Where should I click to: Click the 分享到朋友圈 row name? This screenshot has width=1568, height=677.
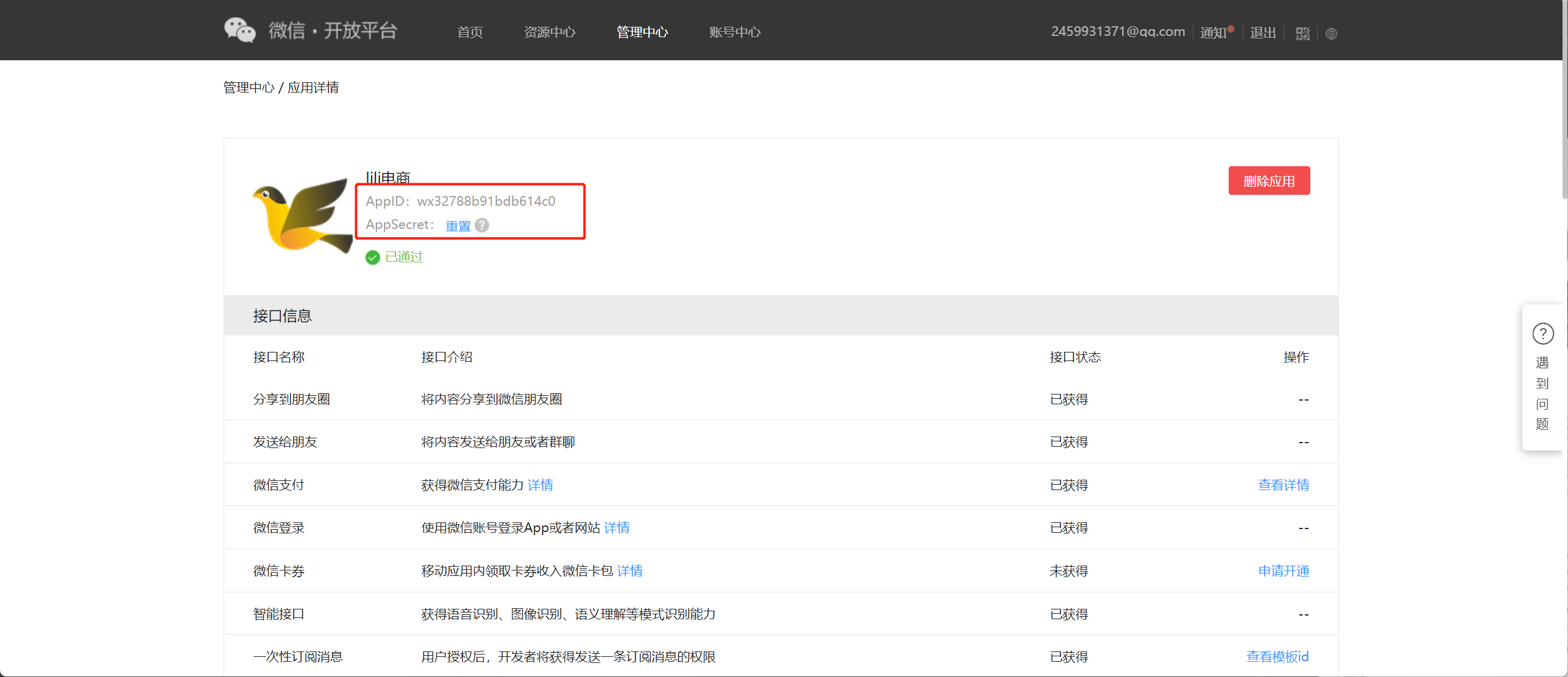tap(292, 399)
